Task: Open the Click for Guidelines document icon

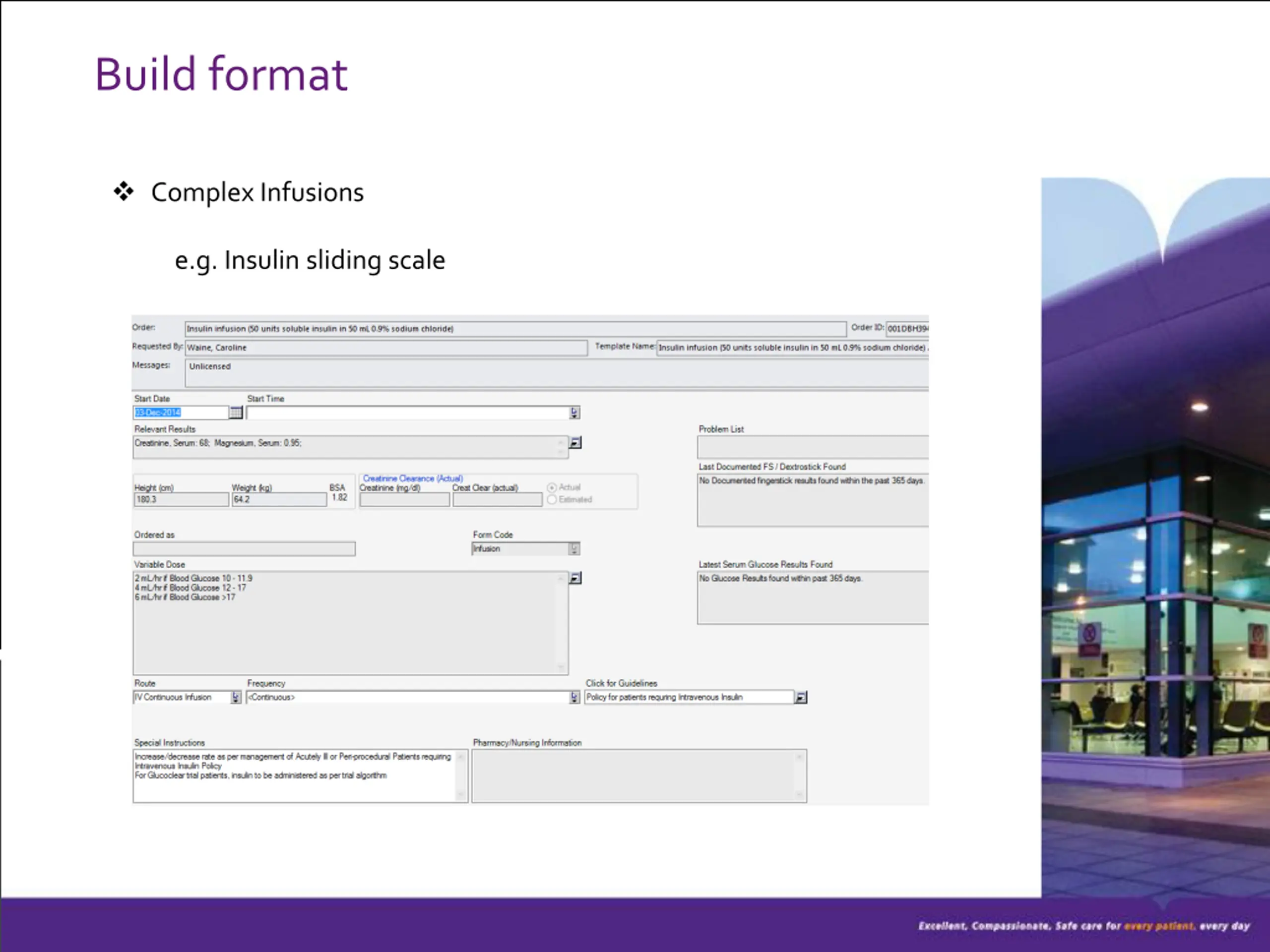Action: (x=801, y=697)
